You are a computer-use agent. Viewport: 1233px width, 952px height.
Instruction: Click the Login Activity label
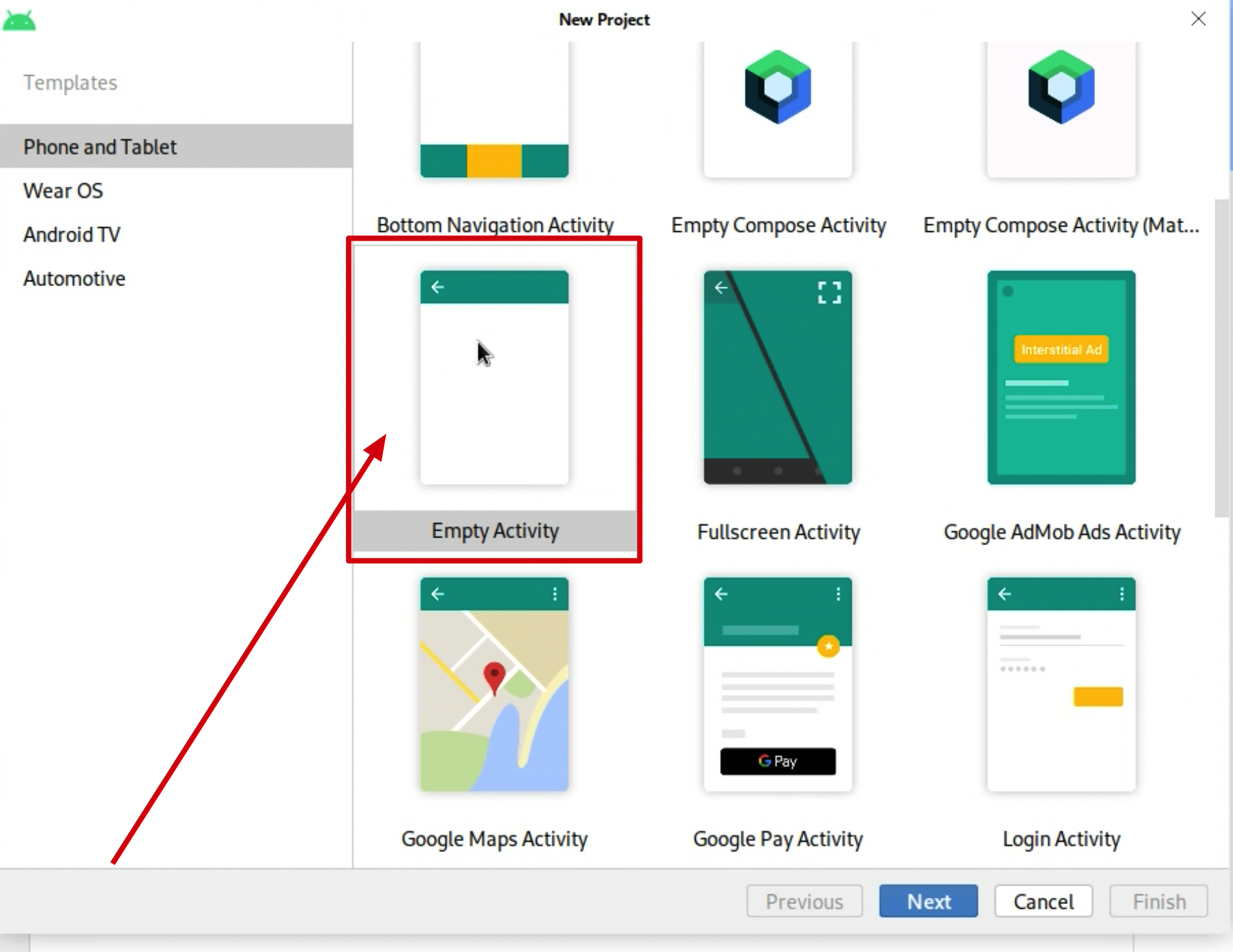tap(1061, 839)
